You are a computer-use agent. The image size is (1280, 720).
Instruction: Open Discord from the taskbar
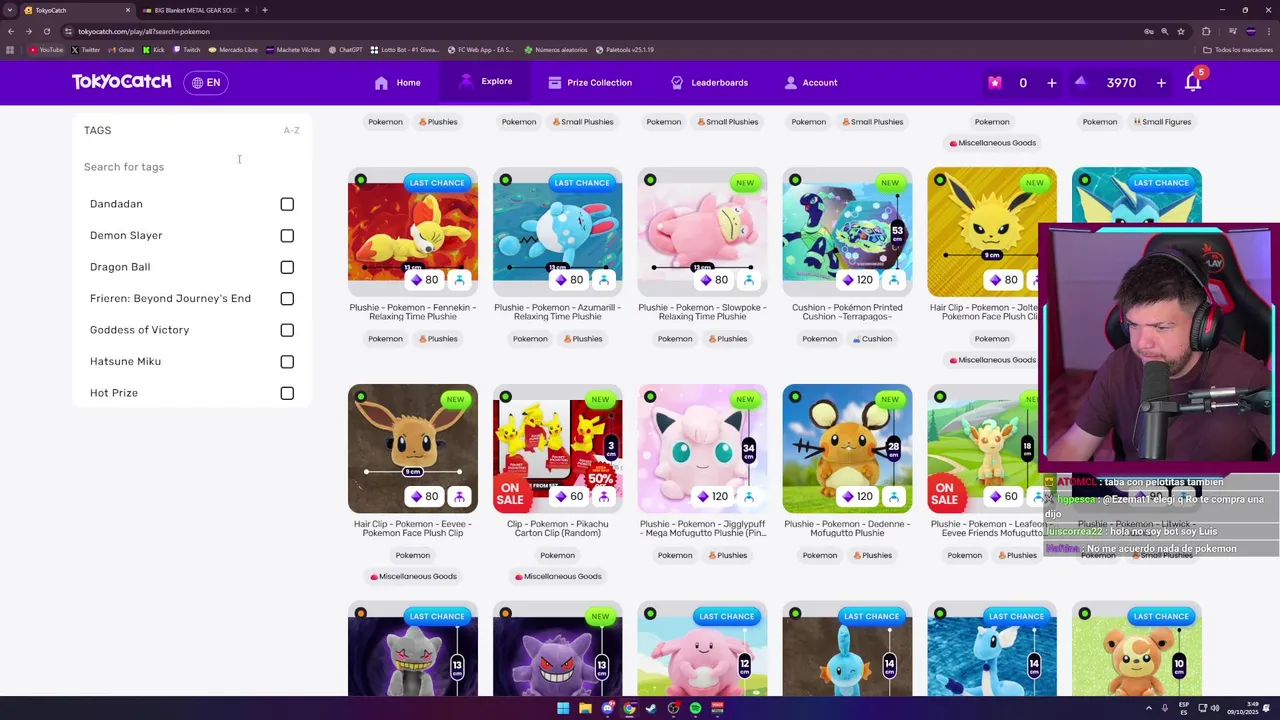coord(607,708)
